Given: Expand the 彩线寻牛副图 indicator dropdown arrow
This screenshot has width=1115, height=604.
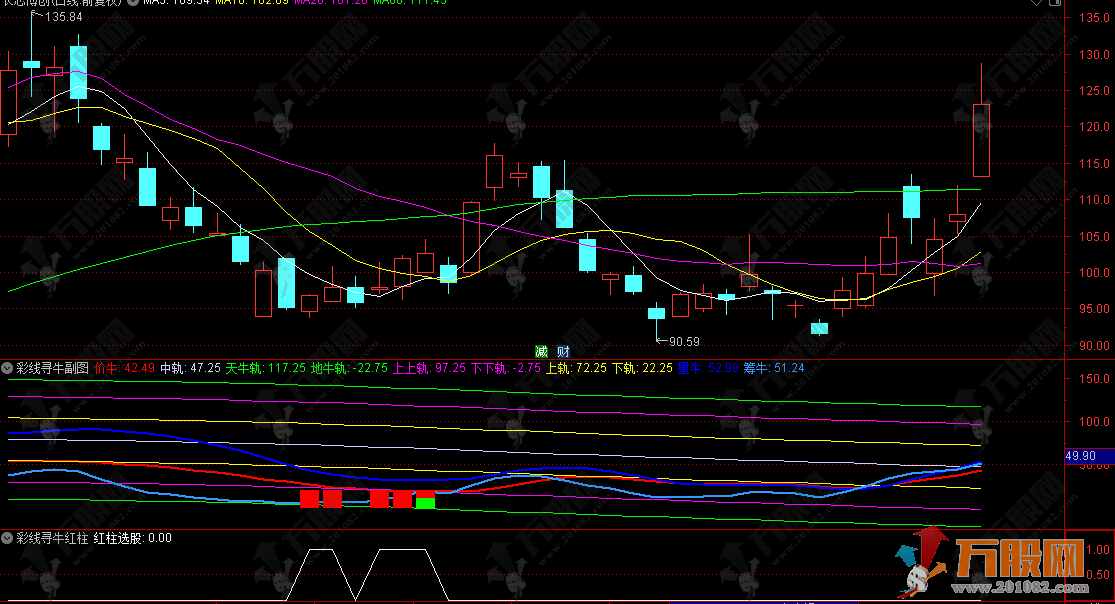Looking at the screenshot, I should coord(8,368).
